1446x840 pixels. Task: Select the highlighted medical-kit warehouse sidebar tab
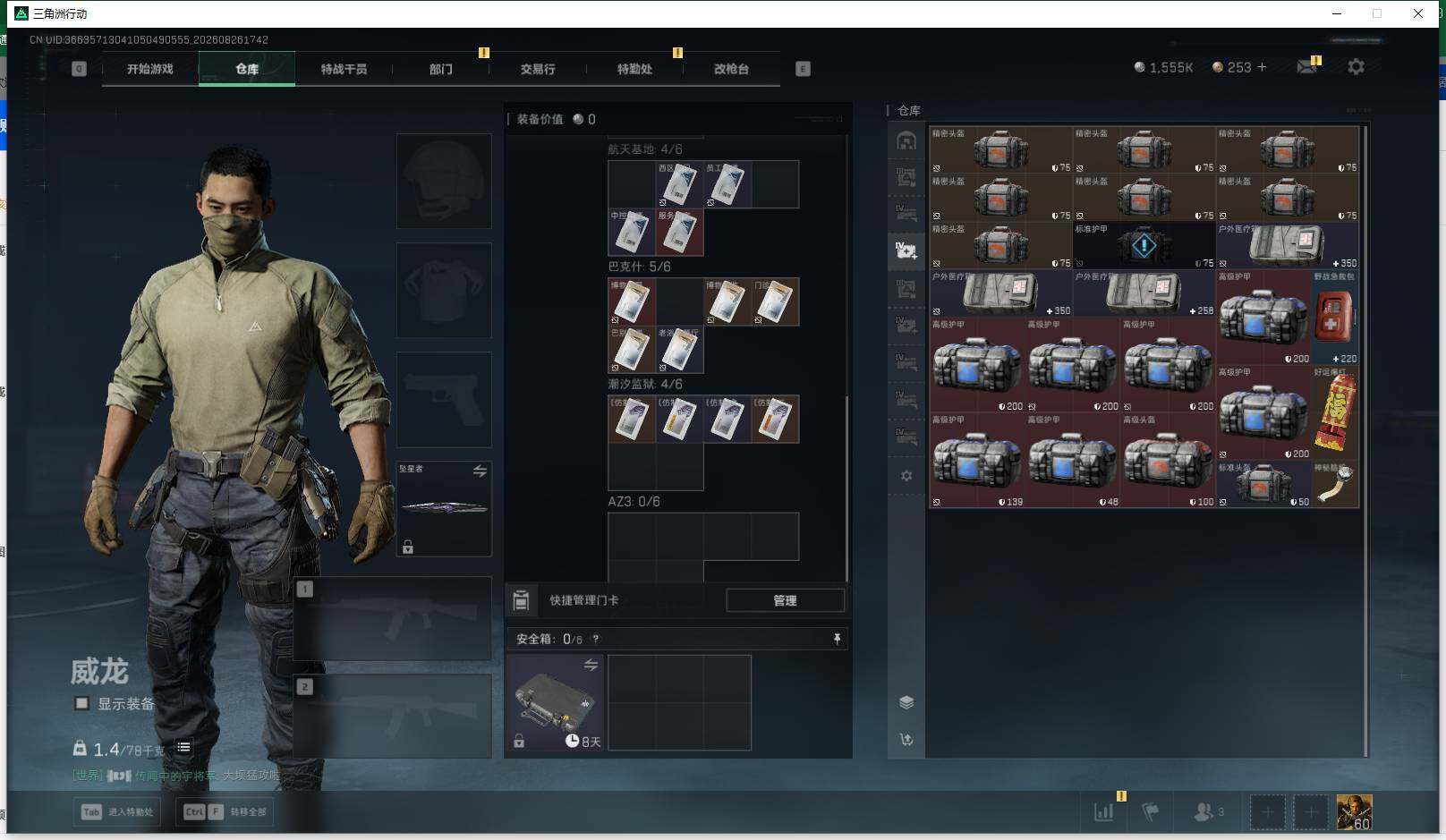tap(906, 250)
